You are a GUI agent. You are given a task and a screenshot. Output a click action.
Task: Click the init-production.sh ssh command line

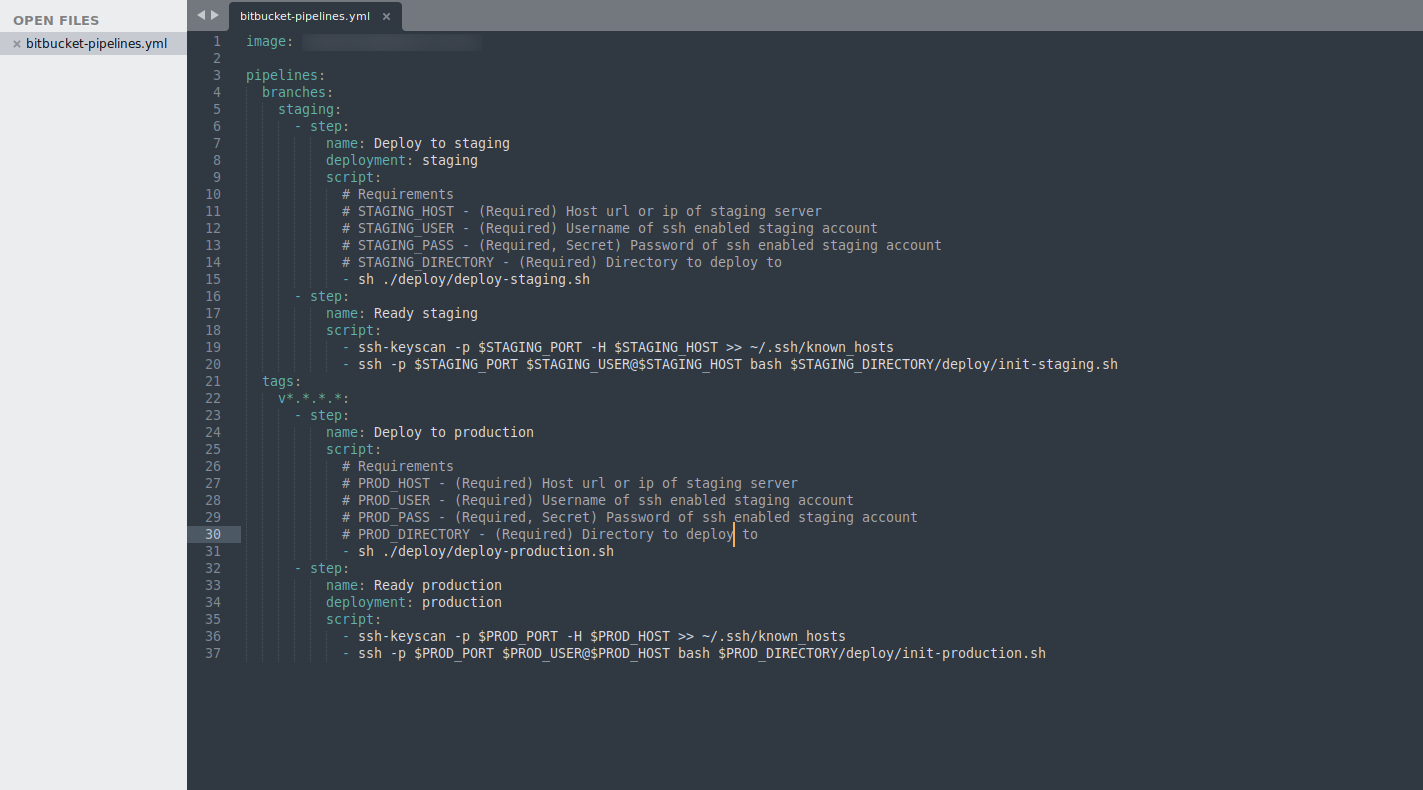click(694, 653)
